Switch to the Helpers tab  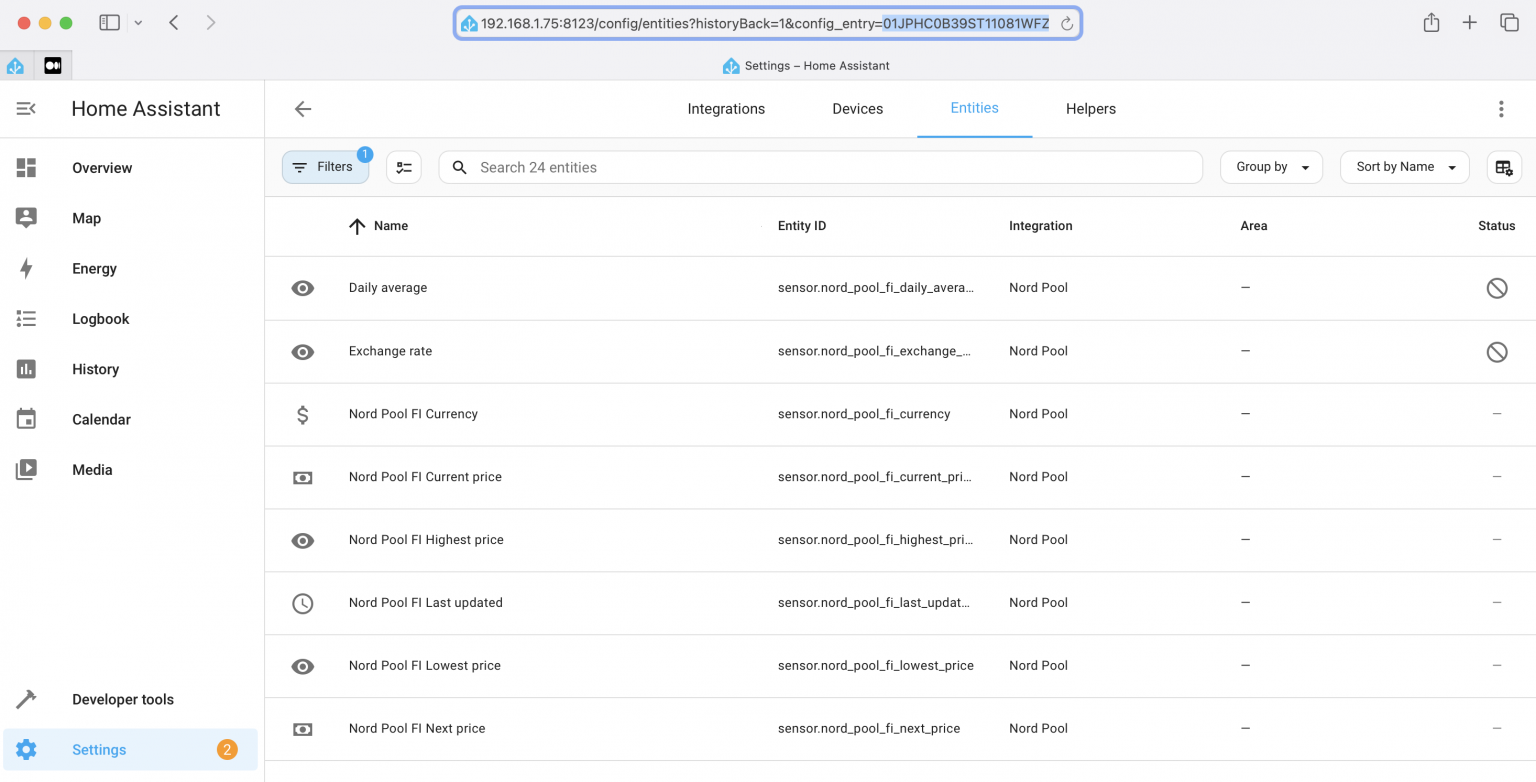pos(1090,108)
